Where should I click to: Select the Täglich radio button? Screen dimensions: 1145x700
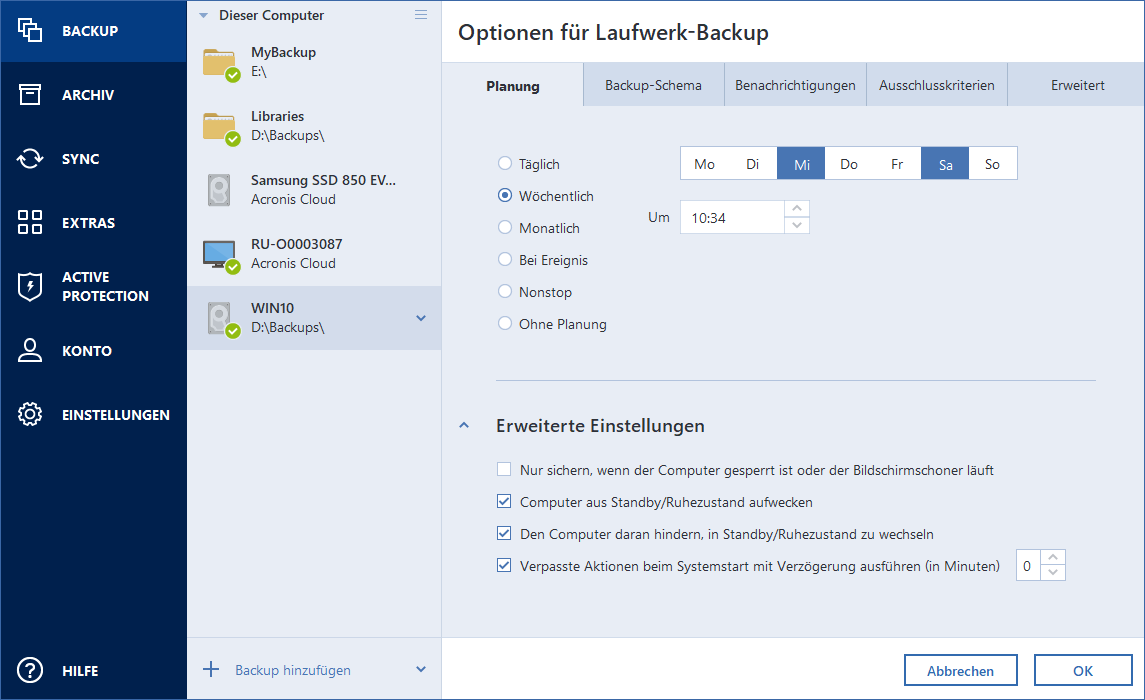click(505, 164)
